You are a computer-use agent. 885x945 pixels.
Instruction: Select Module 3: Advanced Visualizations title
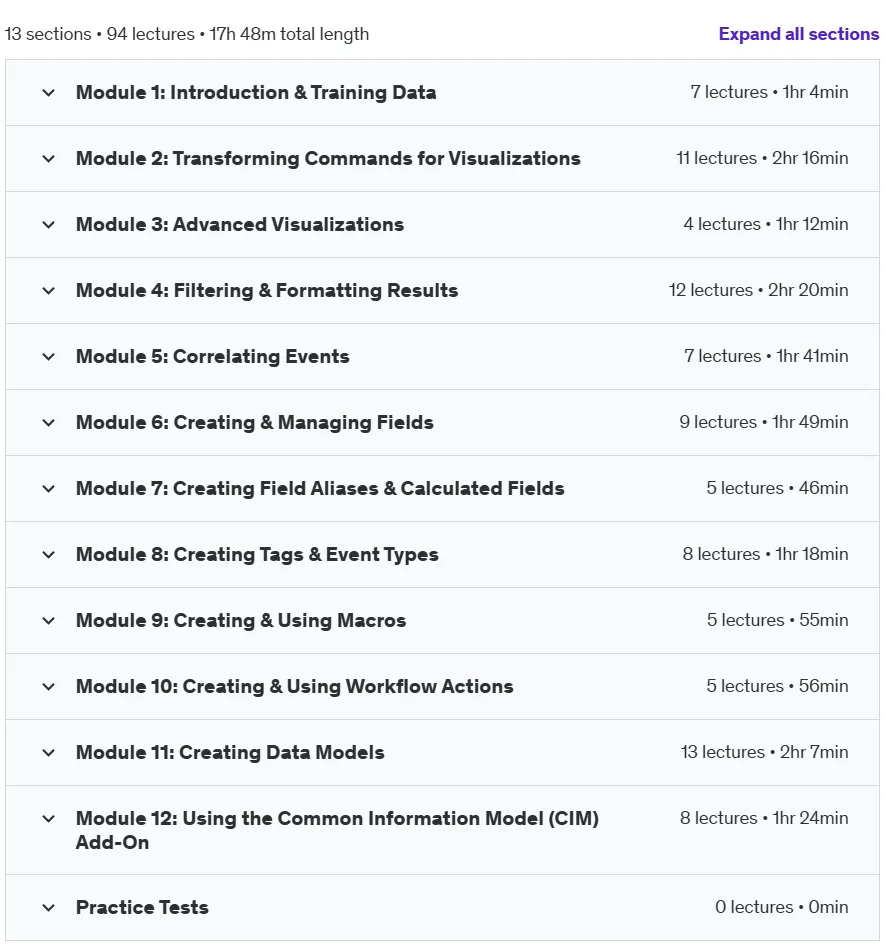click(239, 224)
